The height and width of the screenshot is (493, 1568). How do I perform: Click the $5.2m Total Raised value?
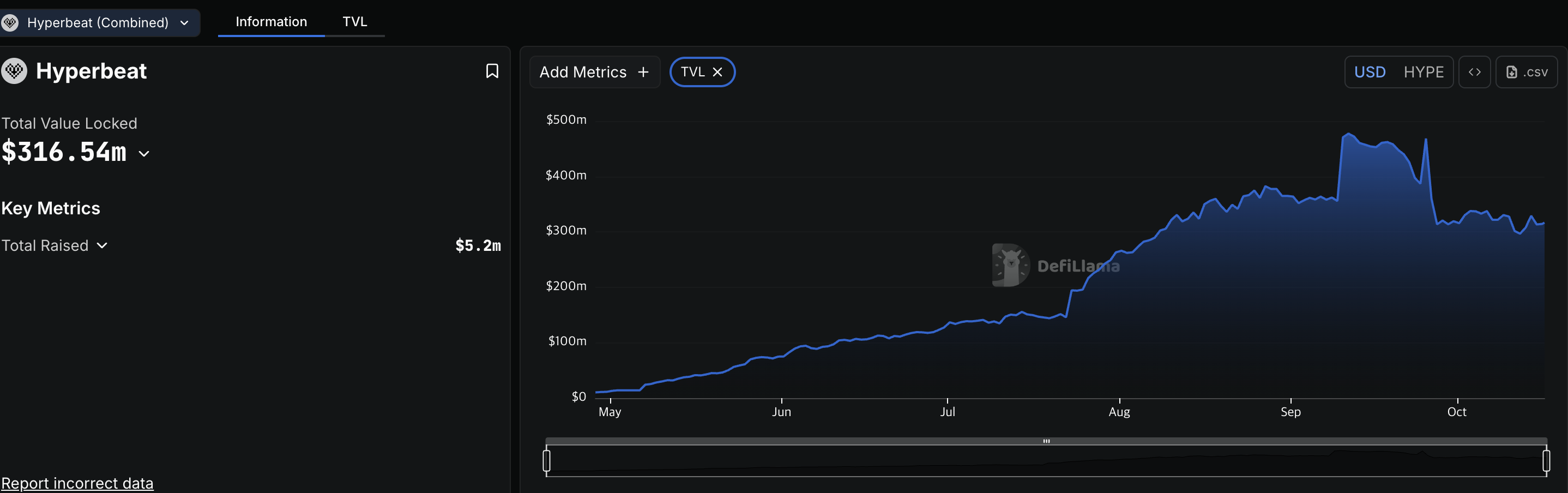pyautogui.click(x=479, y=245)
